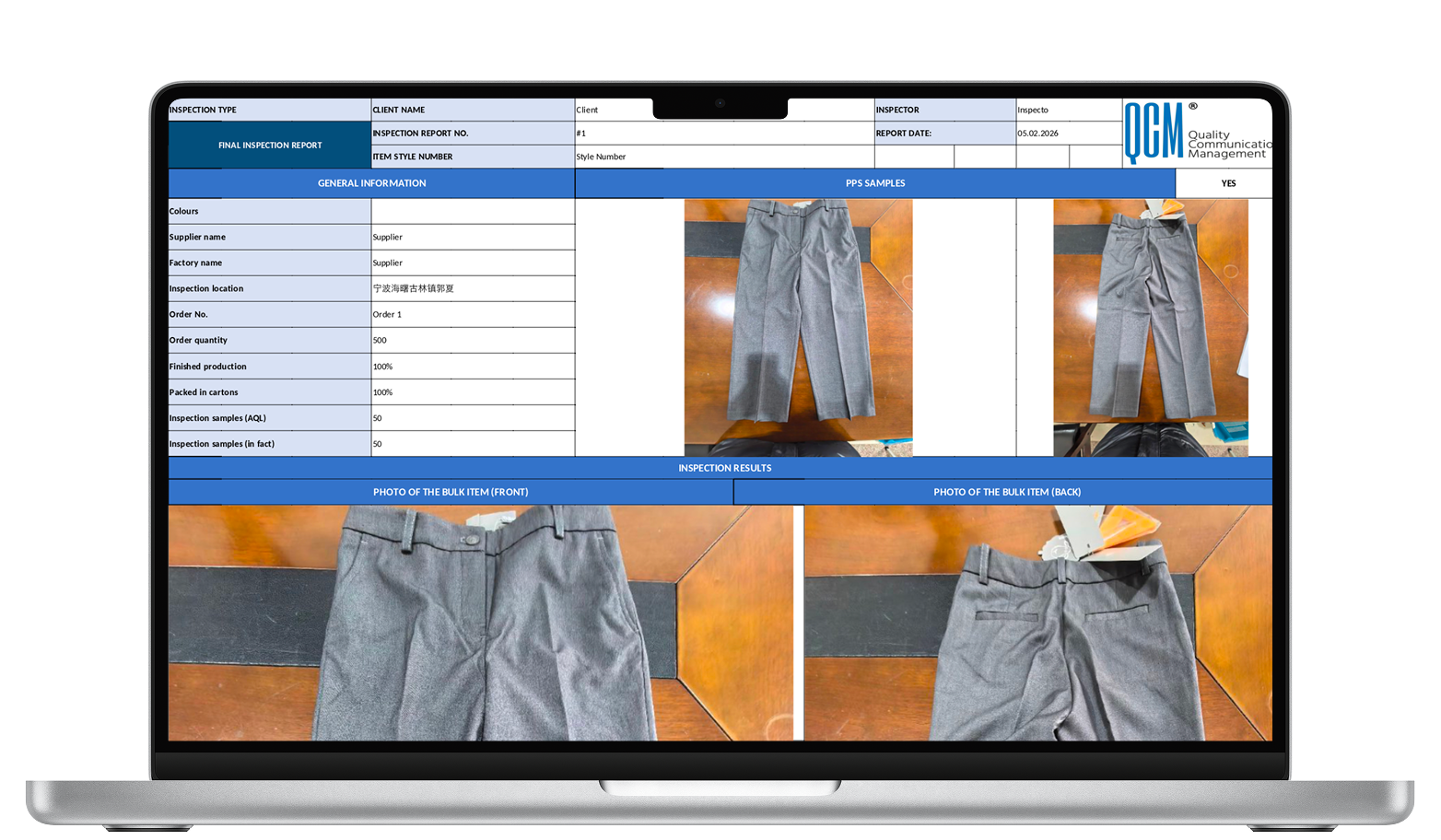Select the Client name value cell

[614, 110]
